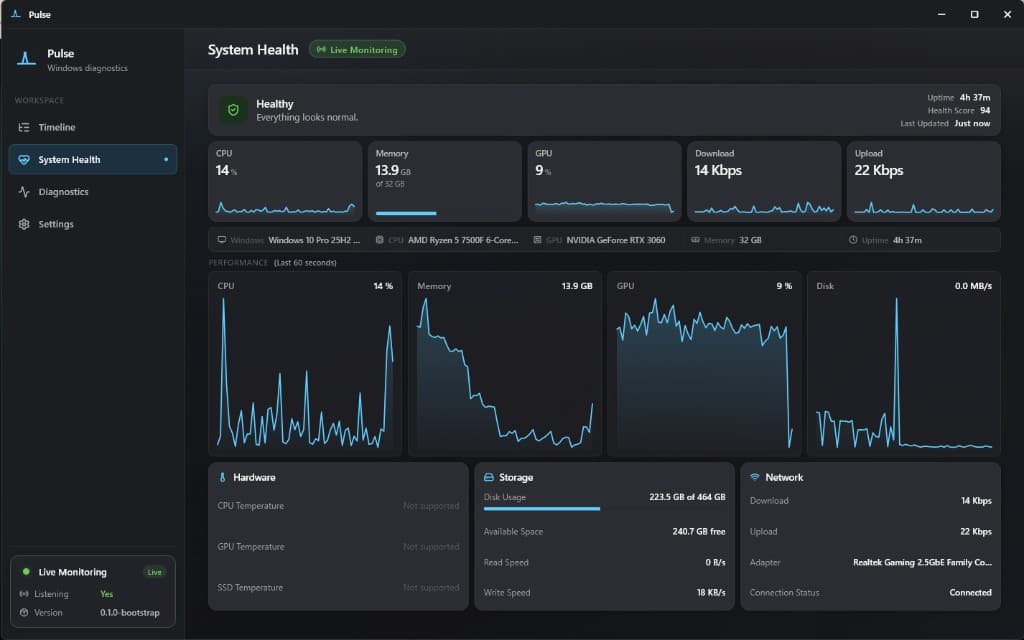Click the Timeline list icon
1024x640 pixels.
click(x=24, y=127)
